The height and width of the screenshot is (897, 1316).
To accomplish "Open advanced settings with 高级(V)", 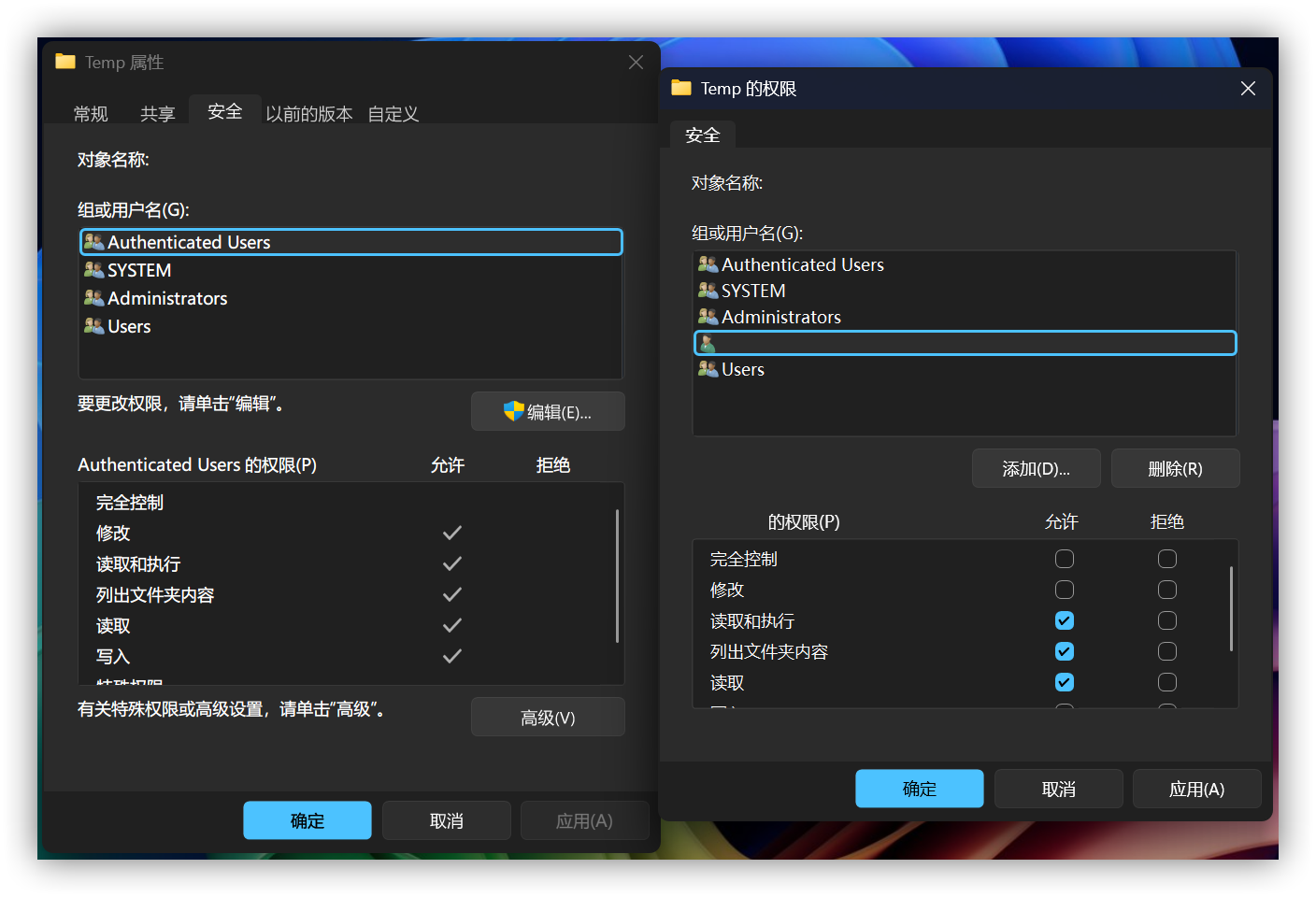I will [x=548, y=717].
